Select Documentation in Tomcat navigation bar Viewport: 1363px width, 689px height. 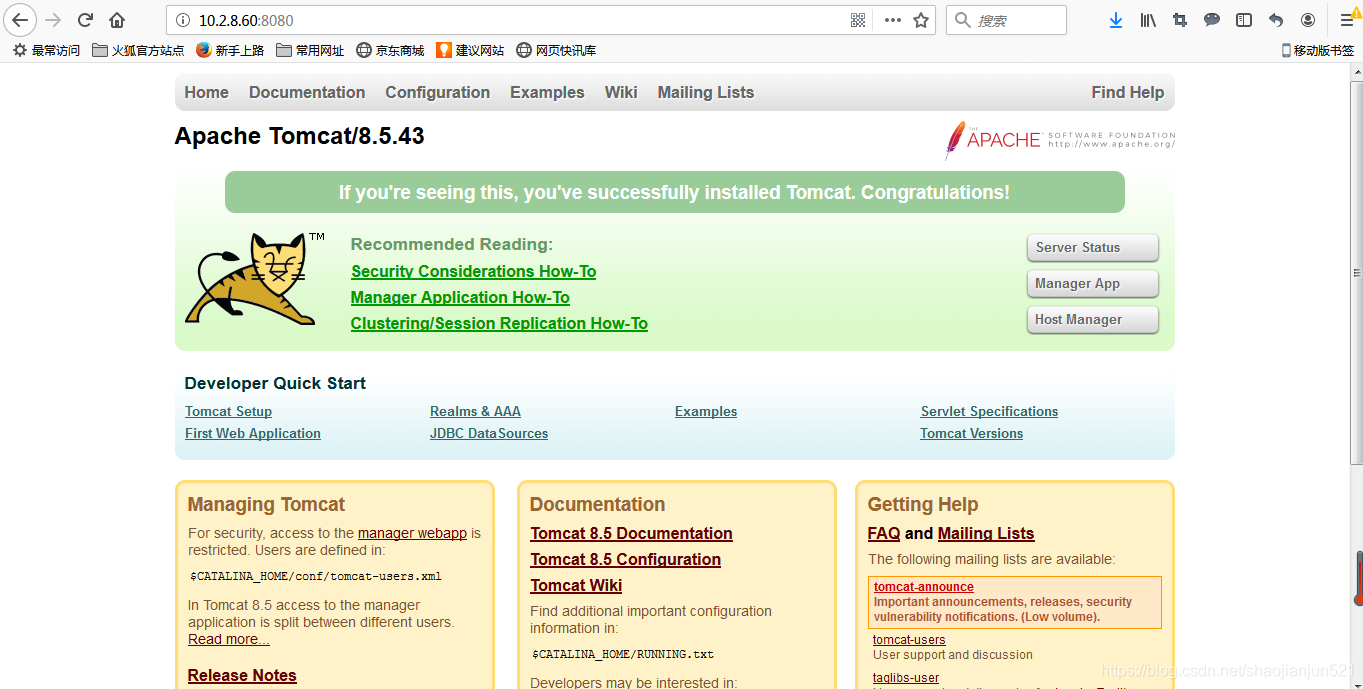[x=307, y=92]
